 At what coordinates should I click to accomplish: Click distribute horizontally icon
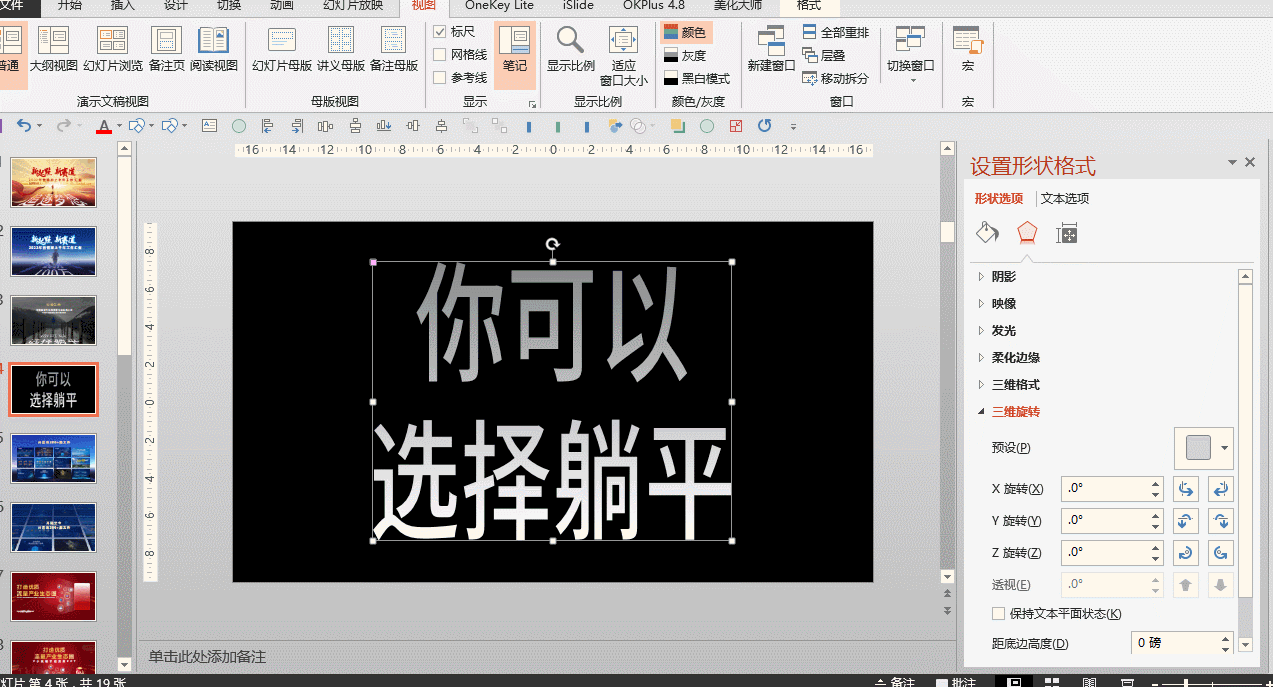coord(325,126)
